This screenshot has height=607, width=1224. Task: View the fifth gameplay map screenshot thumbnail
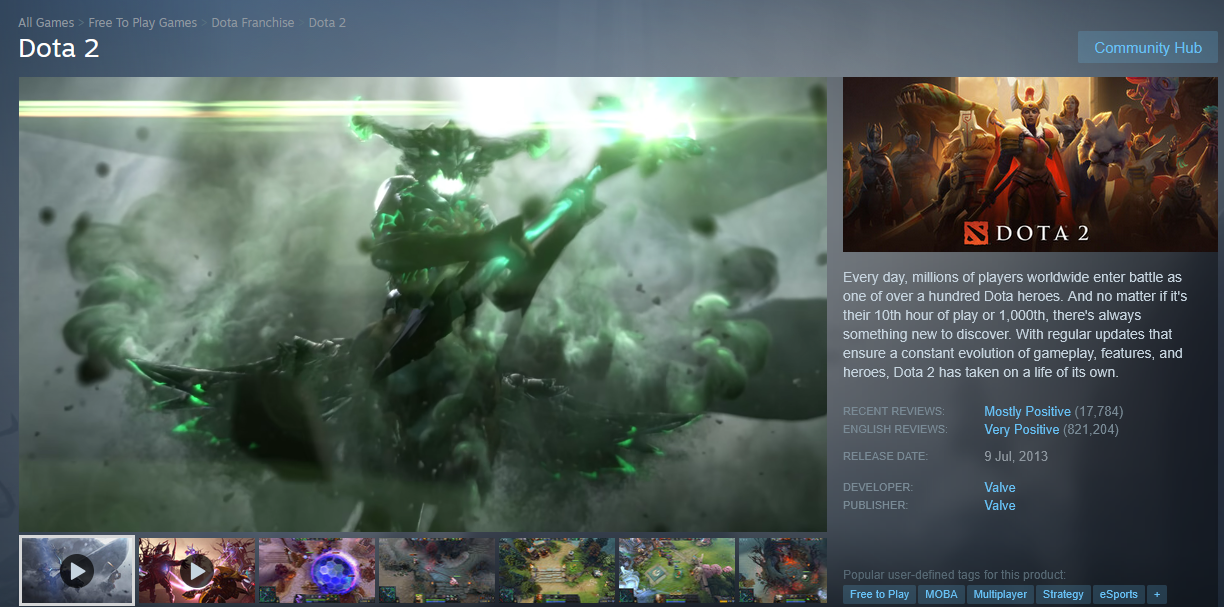click(x=557, y=570)
